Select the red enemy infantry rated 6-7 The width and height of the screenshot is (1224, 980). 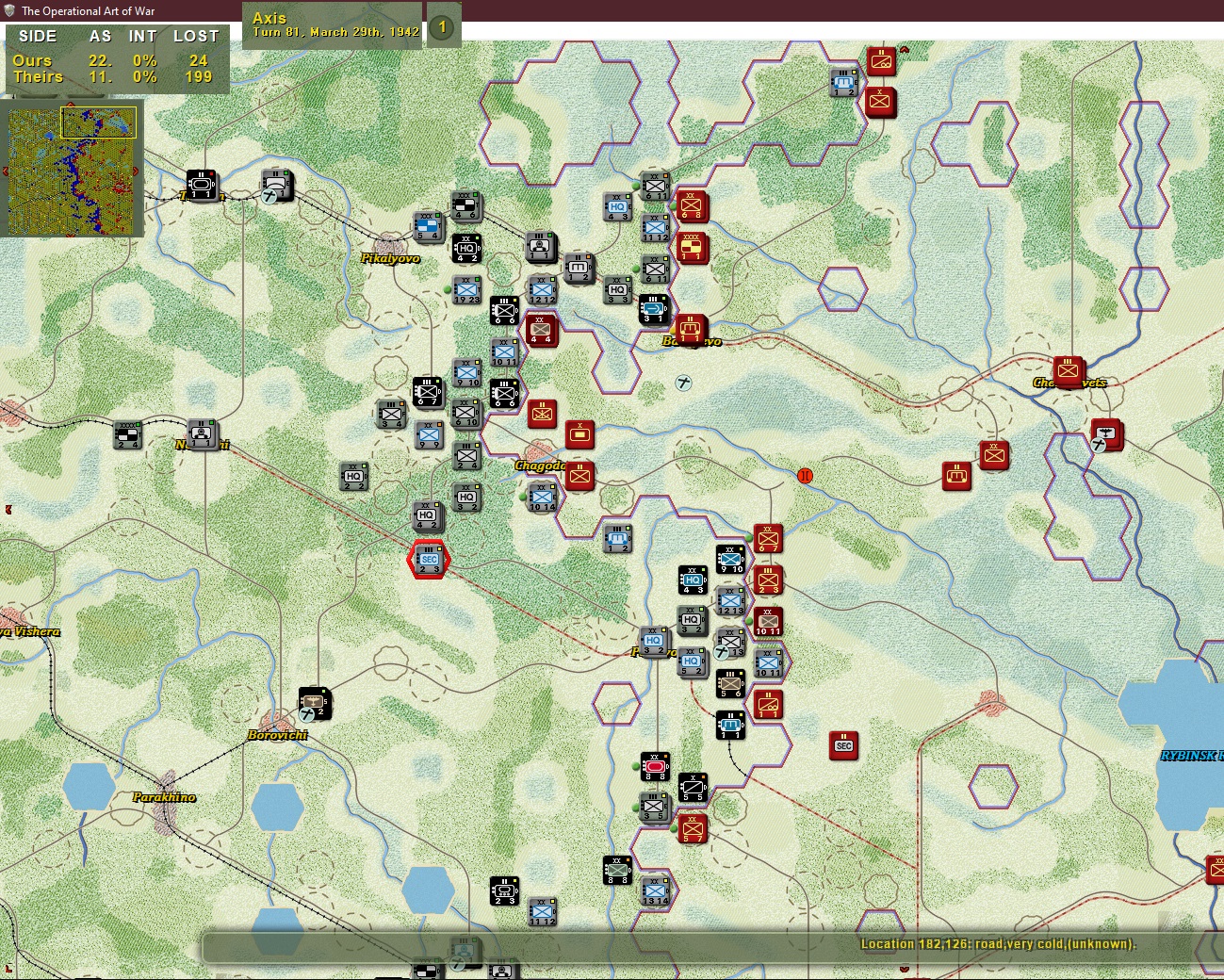click(768, 539)
